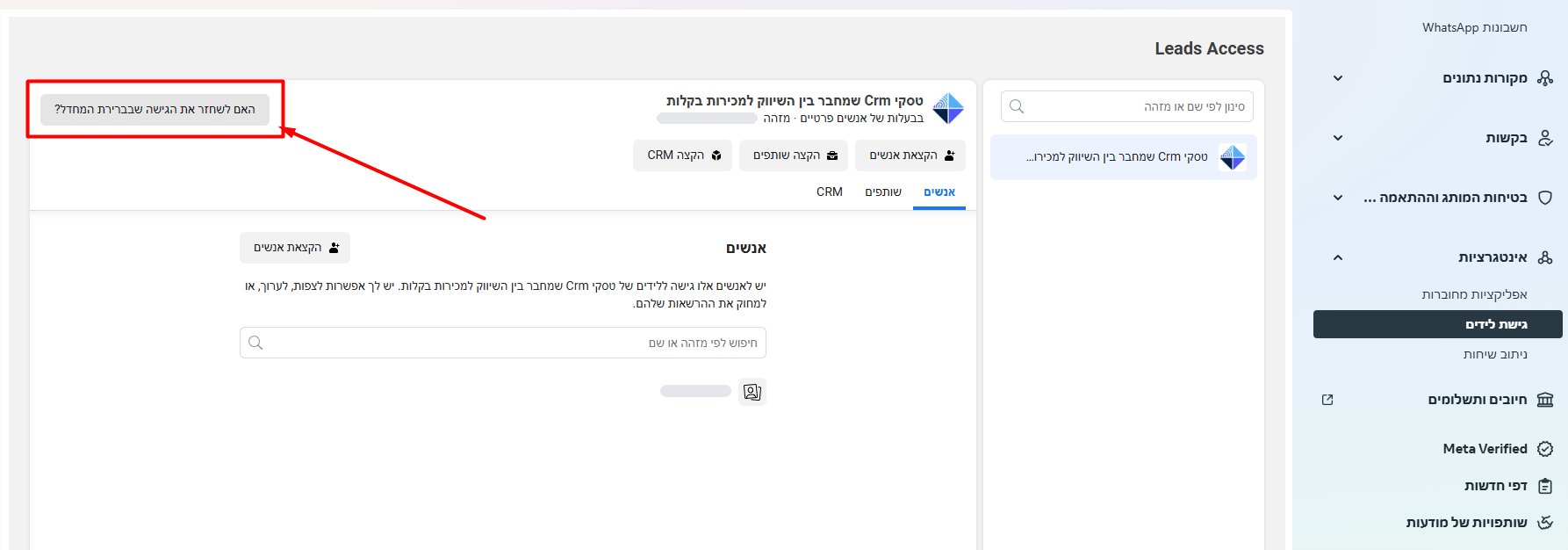The width and height of the screenshot is (1568, 550).
Task: Click the person avatar icon in the people list
Action: [x=752, y=392]
